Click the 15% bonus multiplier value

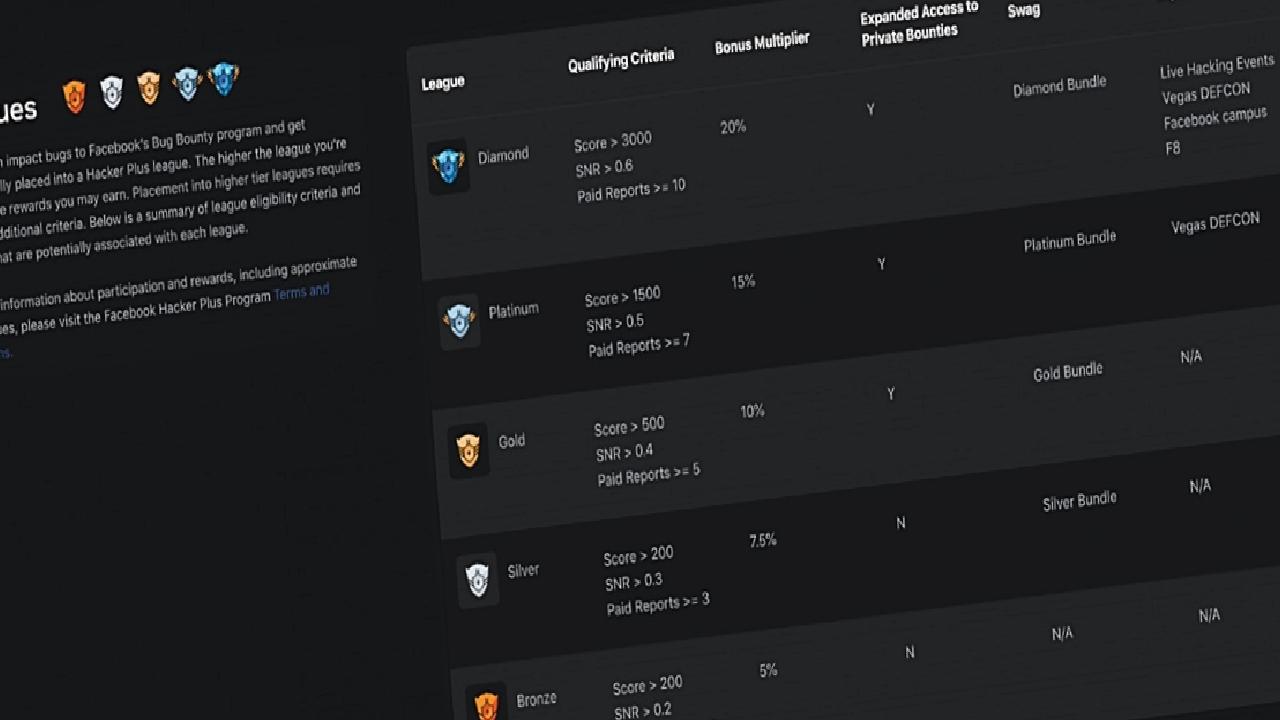[743, 282]
